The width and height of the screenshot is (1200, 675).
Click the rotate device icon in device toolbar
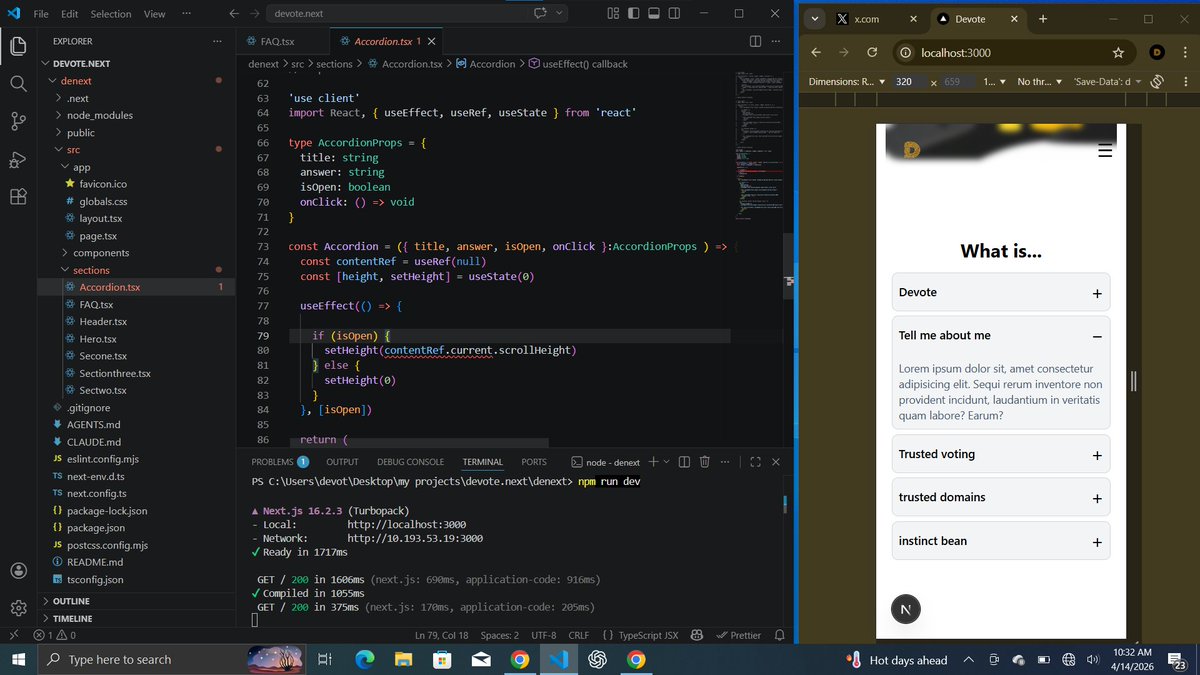pyautogui.click(x=1158, y=81)
